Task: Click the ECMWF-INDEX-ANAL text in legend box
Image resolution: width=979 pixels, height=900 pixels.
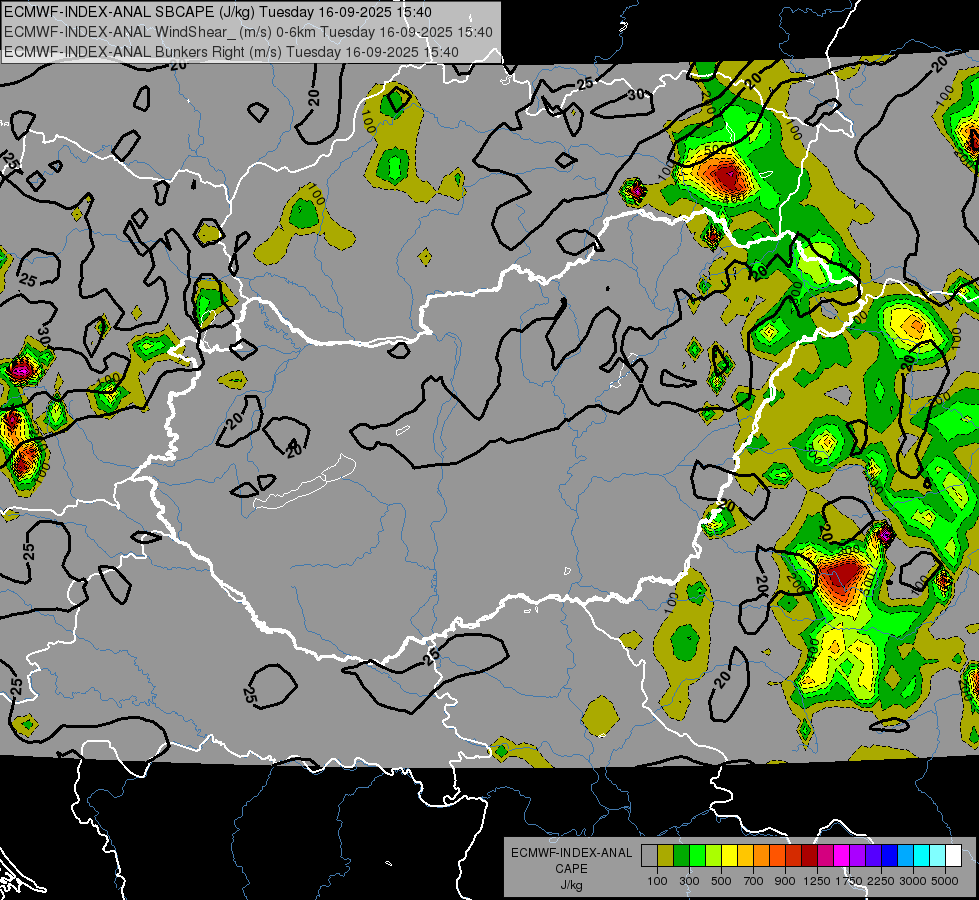Action: (571, 853)
